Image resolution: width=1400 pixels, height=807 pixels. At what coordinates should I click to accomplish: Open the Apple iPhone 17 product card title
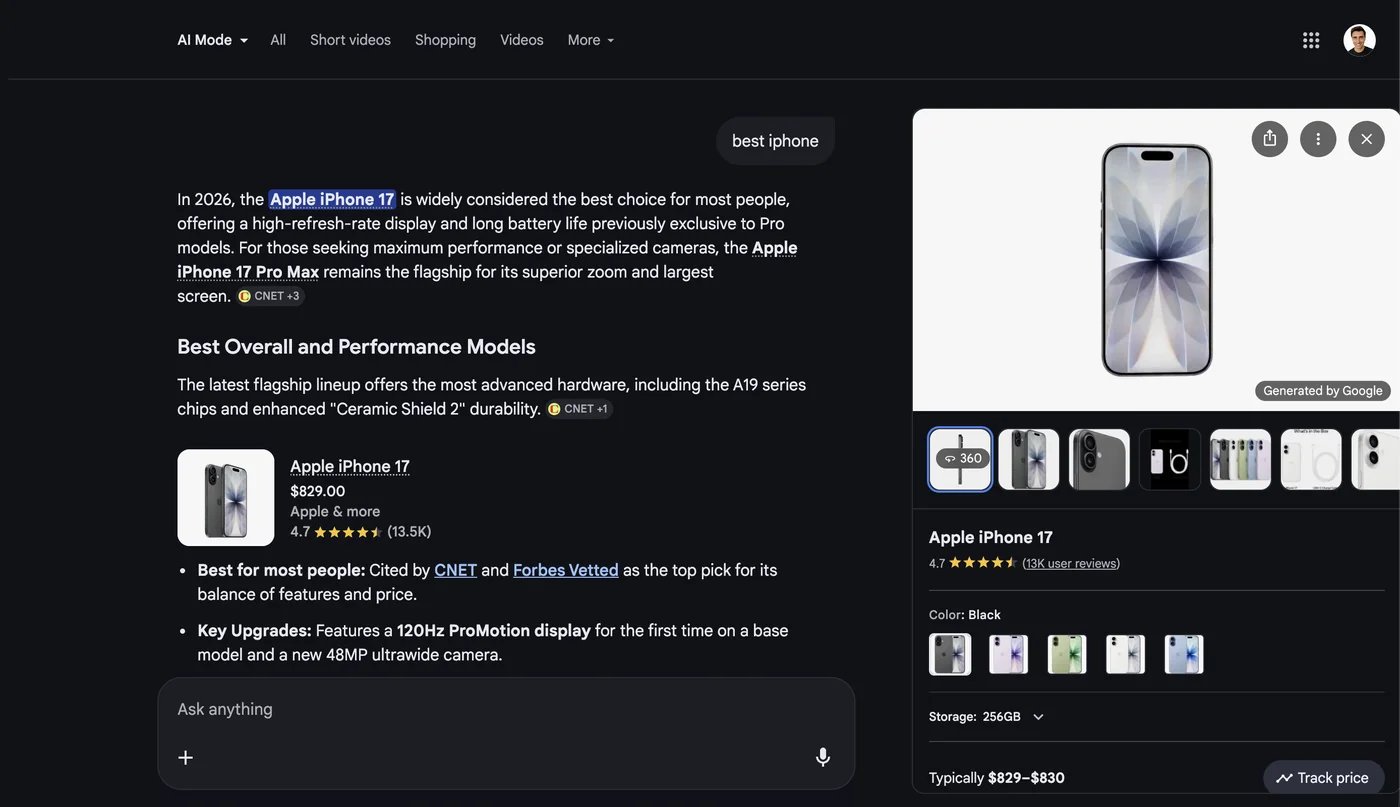click(350, 466)
